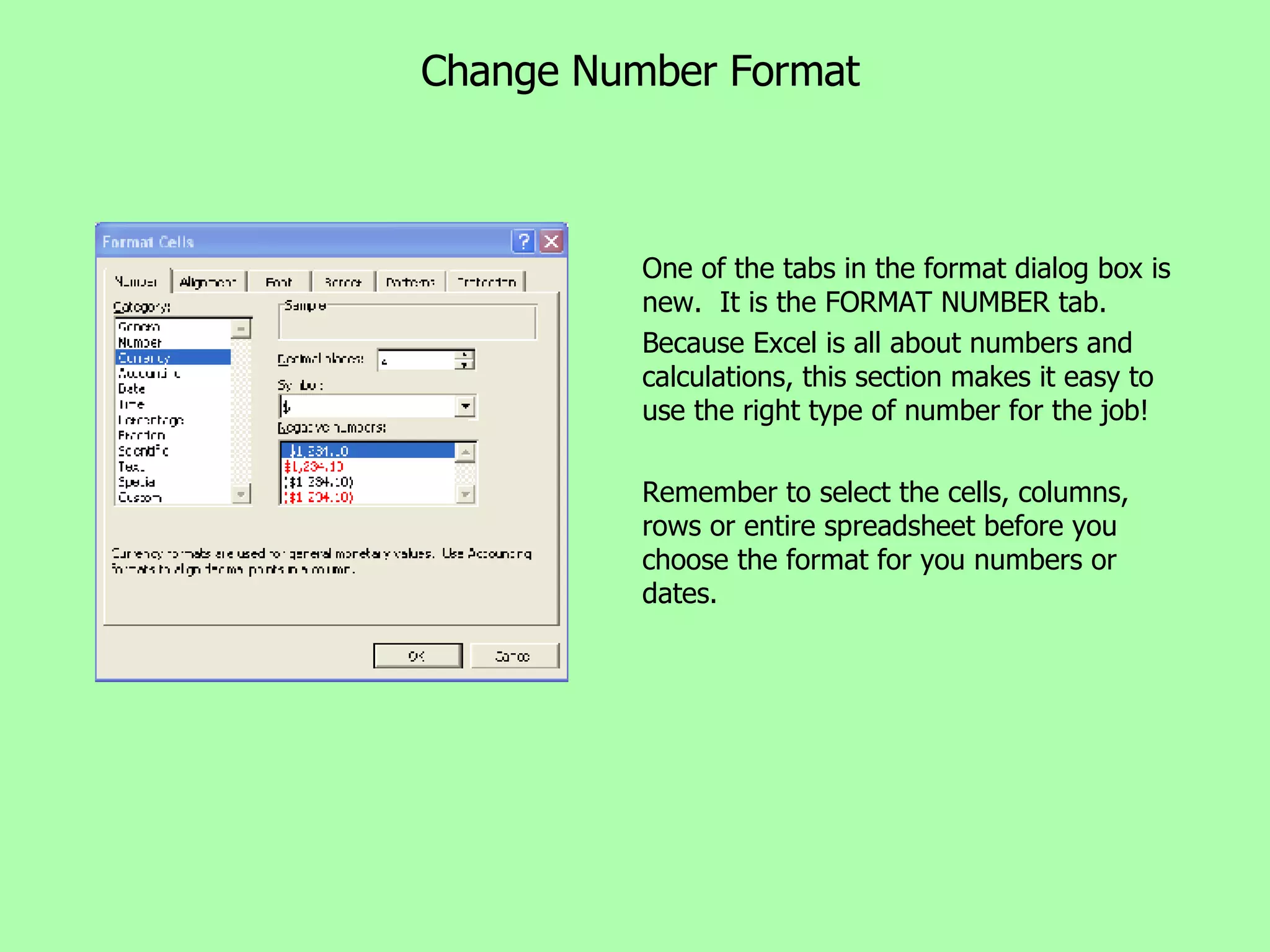The image size is (1270, 952).
Task: Open the Symbol dropdown arrow
Action: [x=465, y=407]
